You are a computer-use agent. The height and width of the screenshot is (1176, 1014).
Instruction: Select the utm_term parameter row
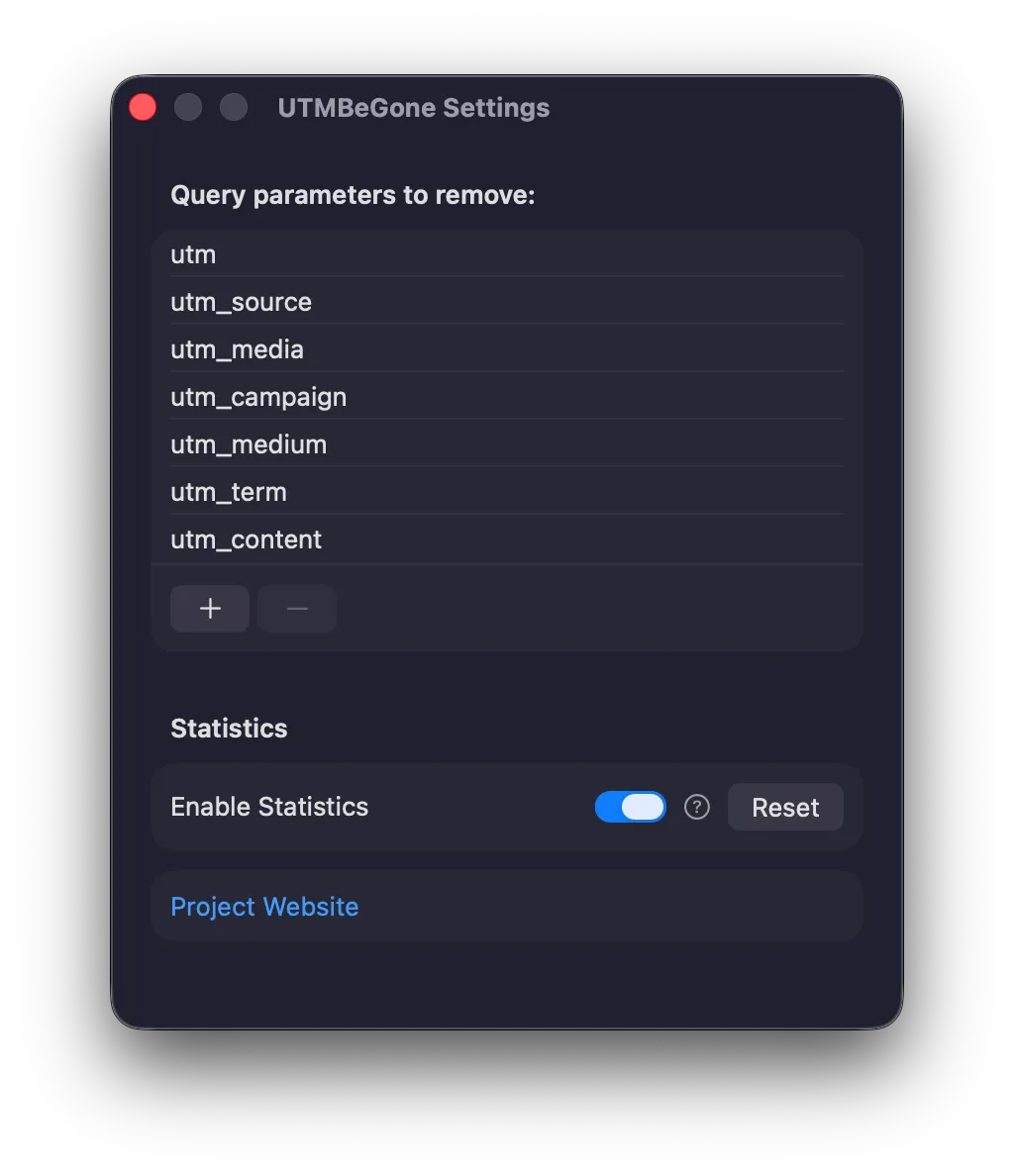click(x=396, y=491)
